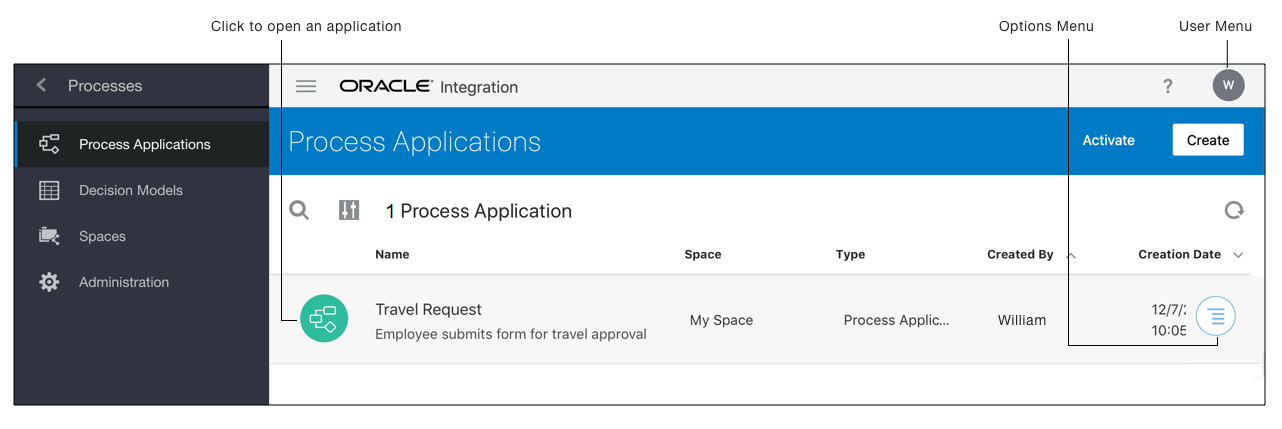This screenshot has height=429, width=1282.
Task: Open the Travel Request application icon
Action: click(324, 319)
